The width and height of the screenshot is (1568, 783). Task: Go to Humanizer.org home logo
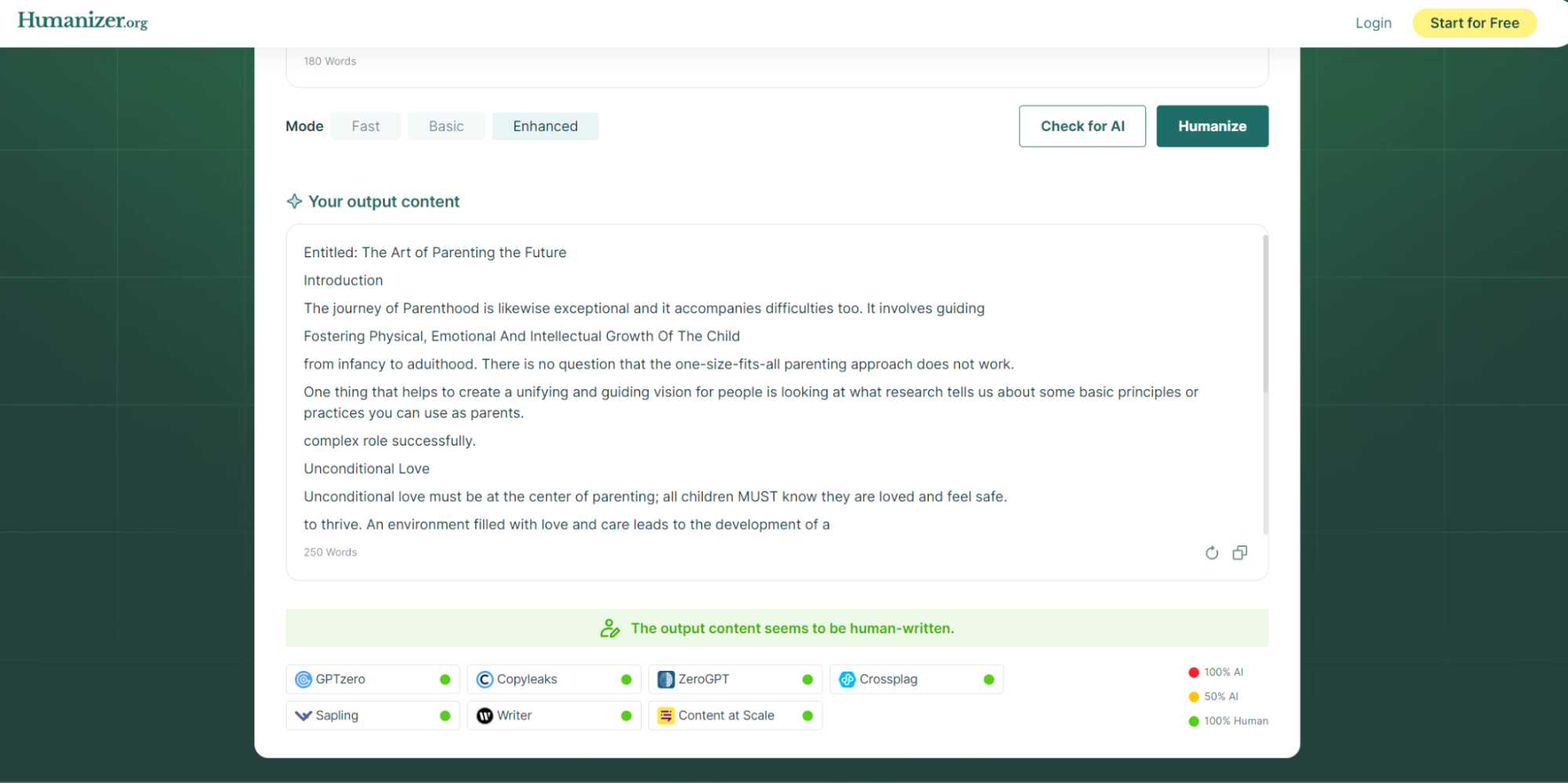pyautogui.click(x=82, y=21)
